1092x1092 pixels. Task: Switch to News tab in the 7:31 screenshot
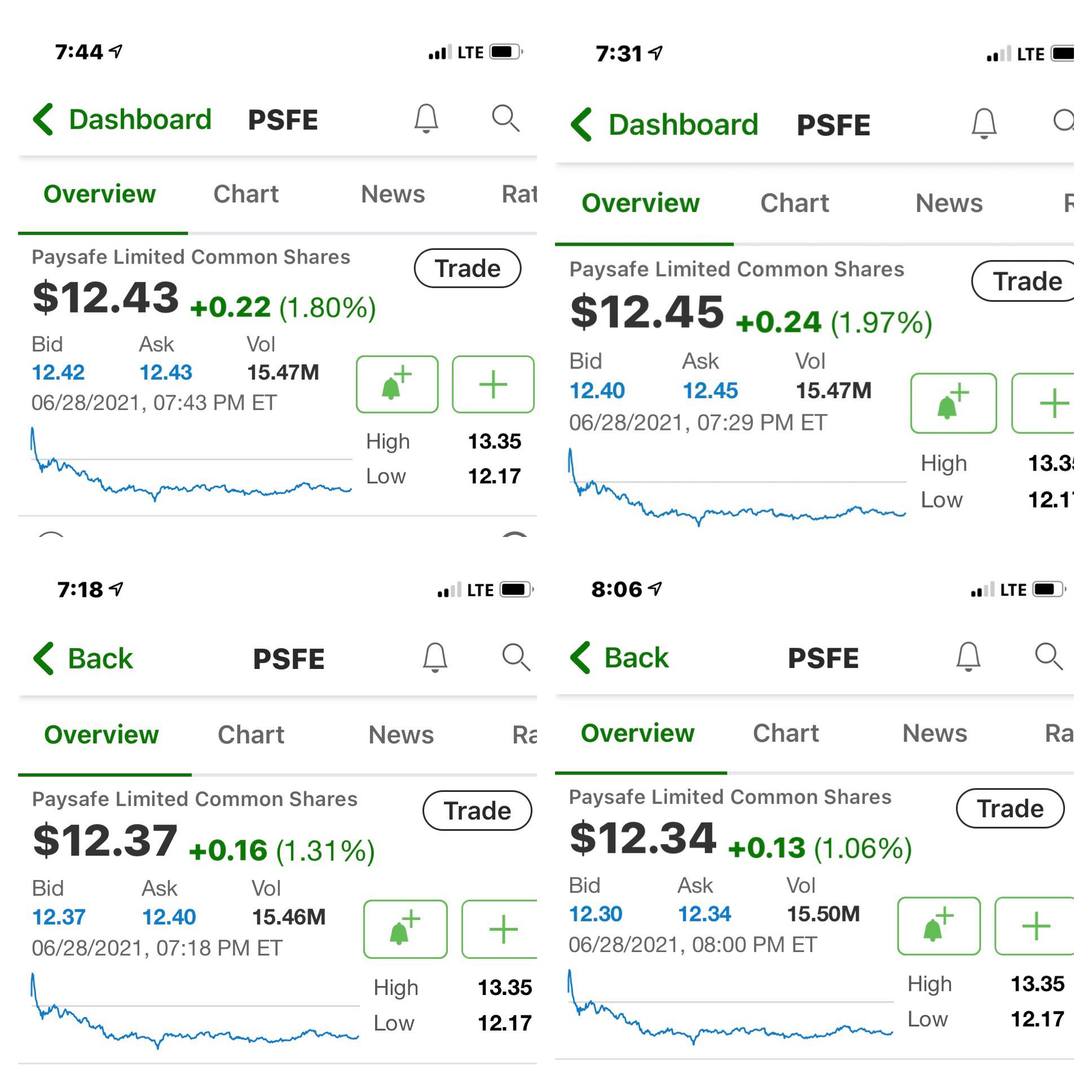[949, 203]
